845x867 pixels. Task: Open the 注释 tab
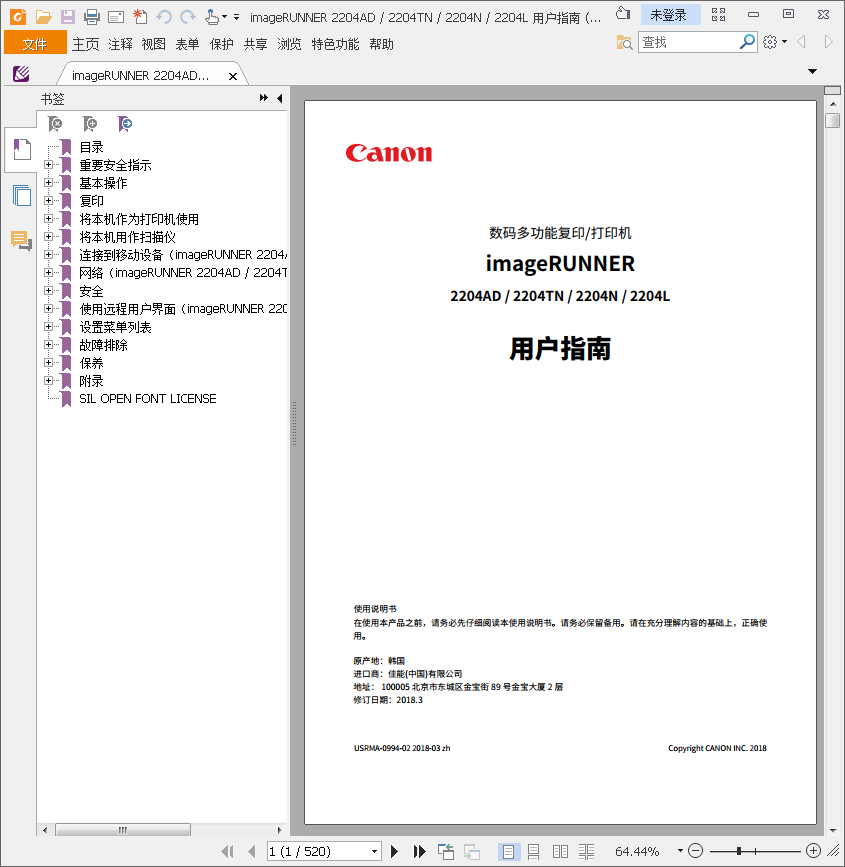point(120,44)
